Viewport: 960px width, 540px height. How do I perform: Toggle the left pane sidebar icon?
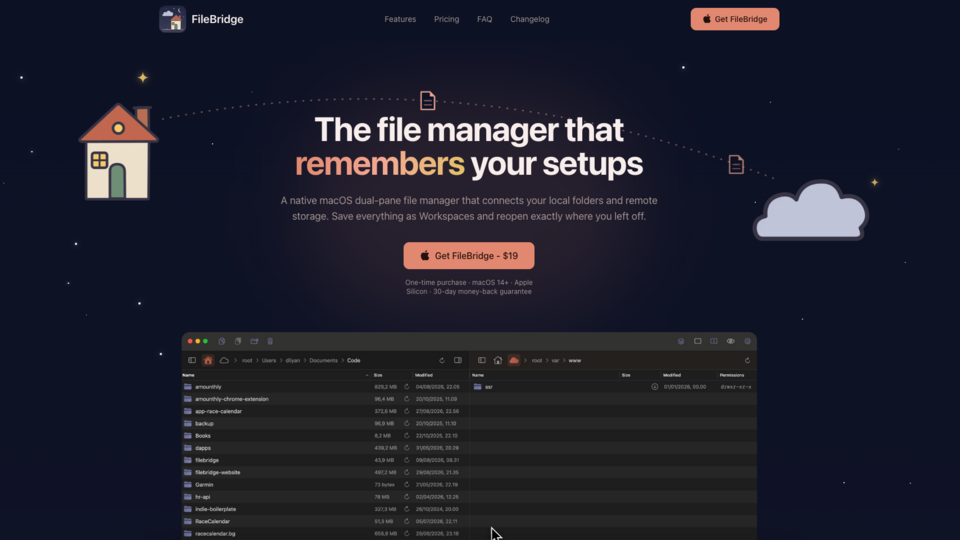(192, 360)
